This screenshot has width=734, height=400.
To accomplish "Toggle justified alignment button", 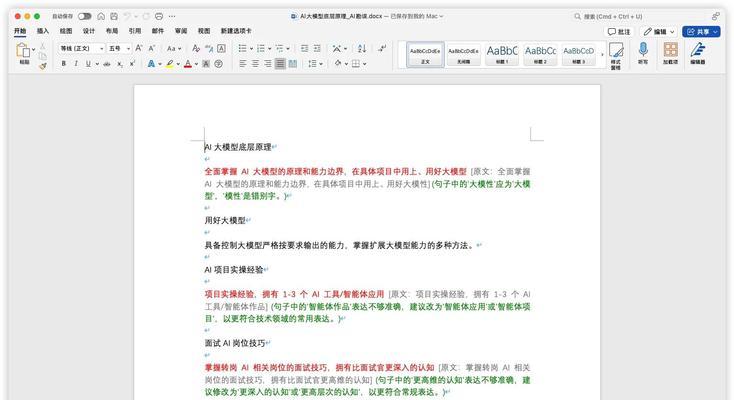I will (280, 64).
